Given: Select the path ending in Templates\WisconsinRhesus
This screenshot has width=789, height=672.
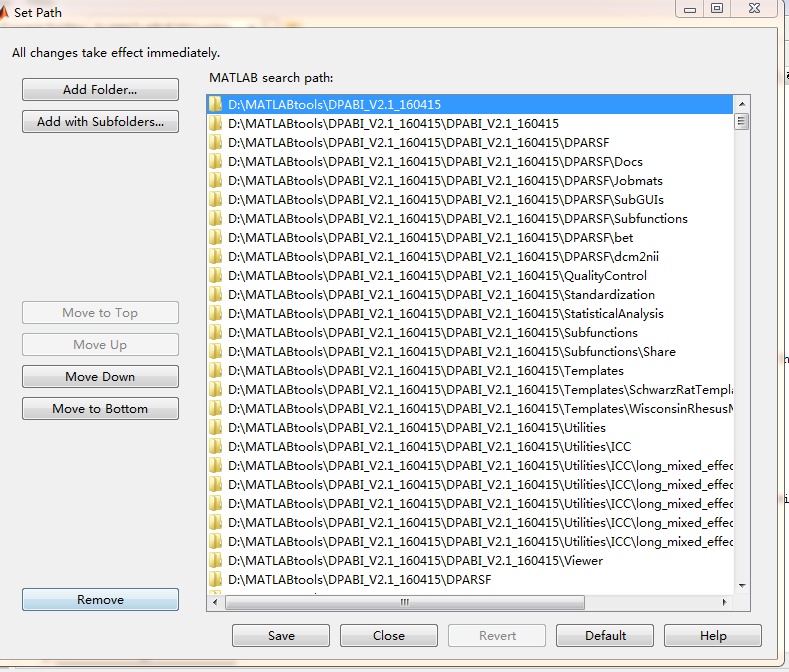Looking at the screenshot, I should [x=470, y=409].
